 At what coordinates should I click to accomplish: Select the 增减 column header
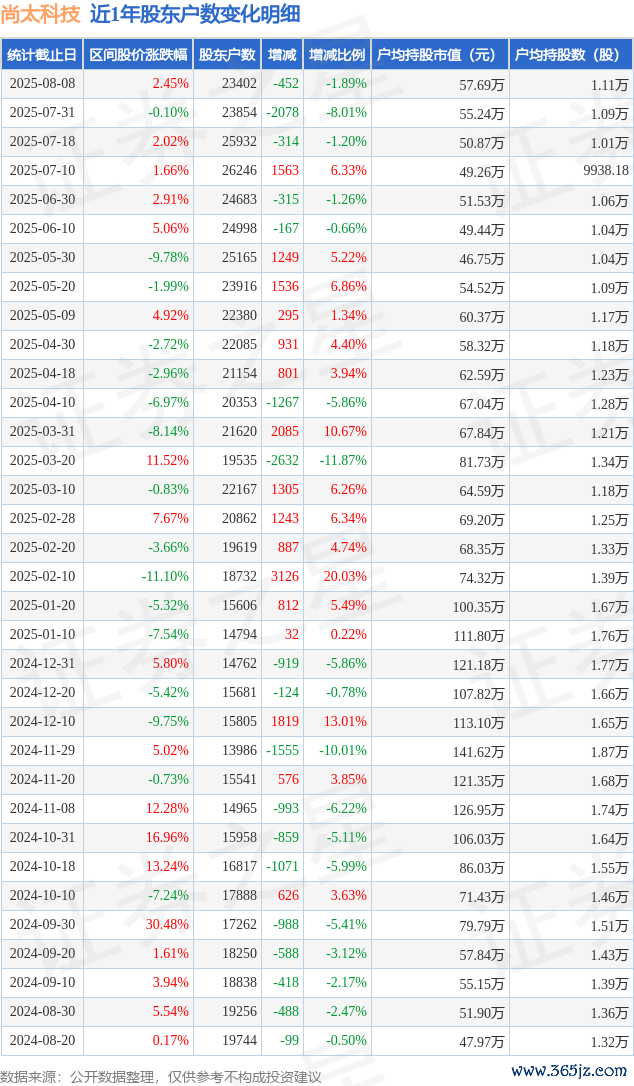pyautogui.click(x=282, y=55)
